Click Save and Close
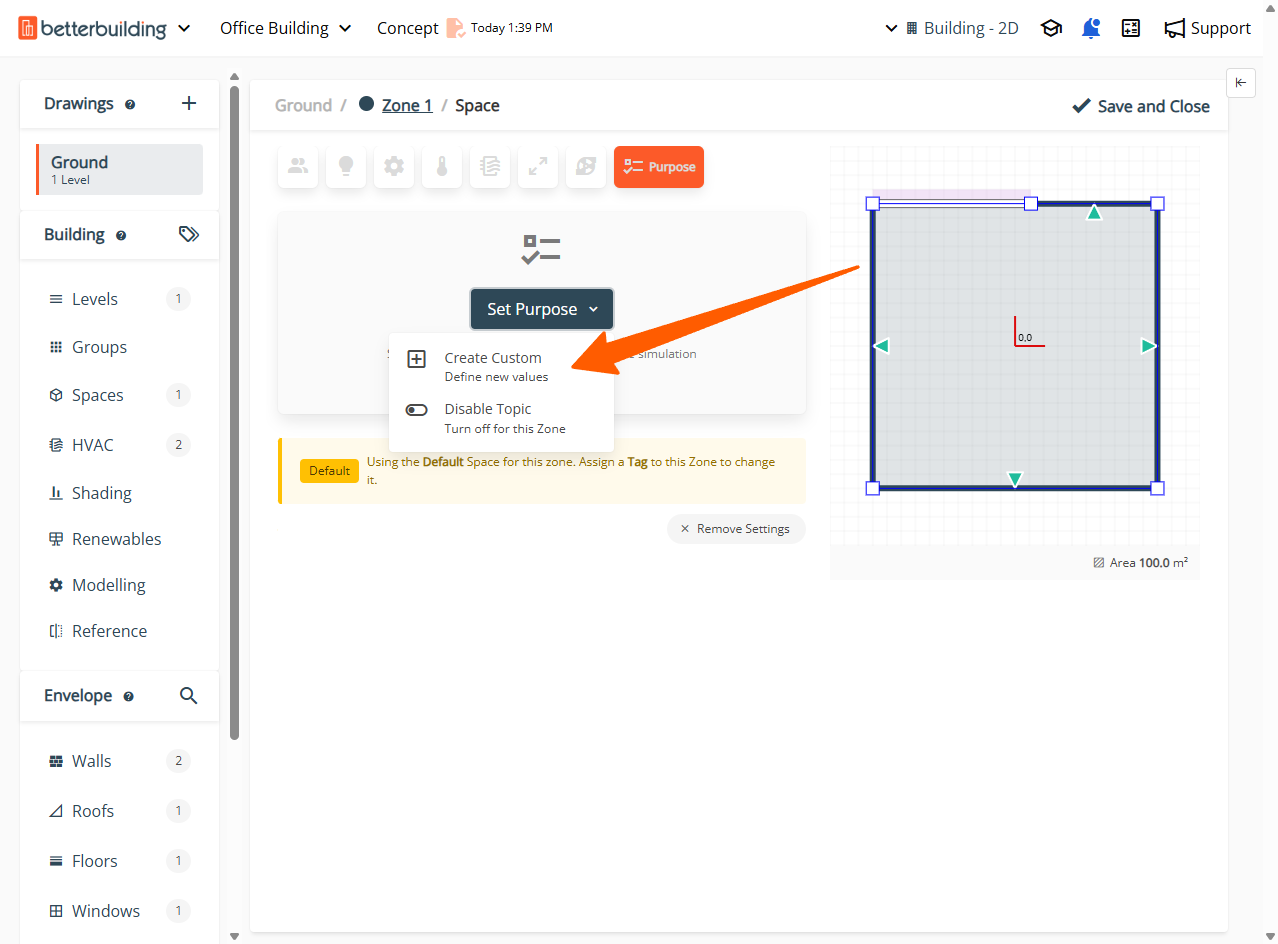The image size is (1278, 944). click(x=1141, y=106)
